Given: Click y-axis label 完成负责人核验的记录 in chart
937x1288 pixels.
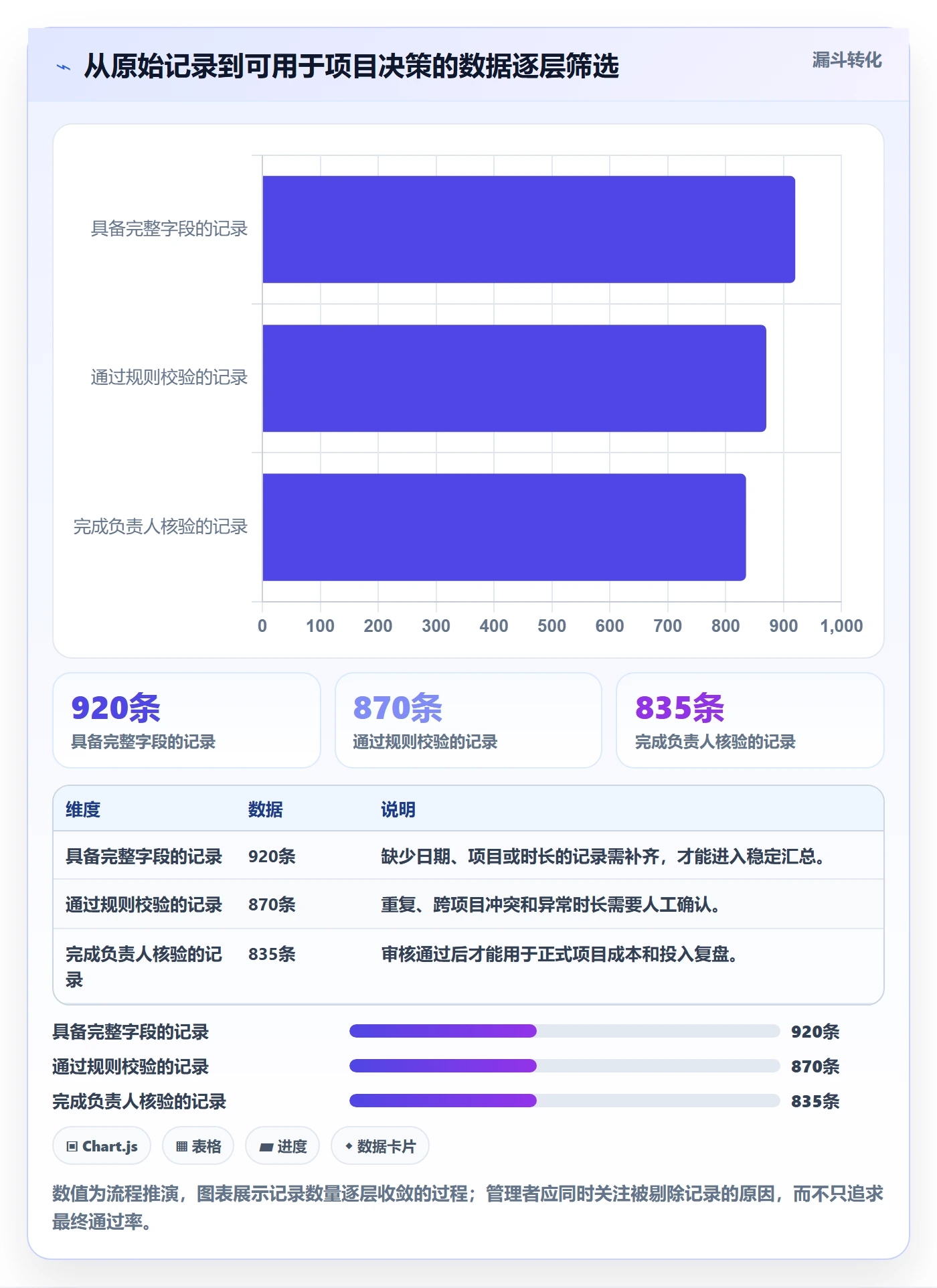Looking at the screenshot, I should click(161, 527).
